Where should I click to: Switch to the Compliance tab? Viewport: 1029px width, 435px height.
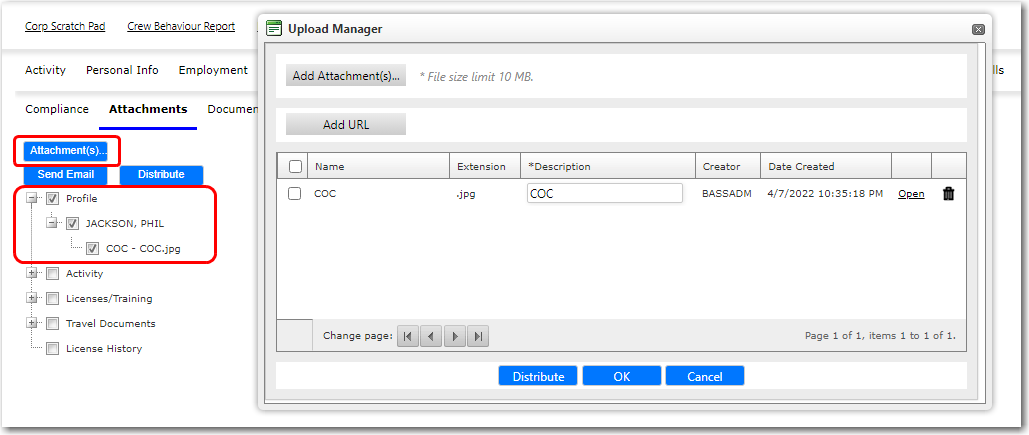tap(57, 109)
